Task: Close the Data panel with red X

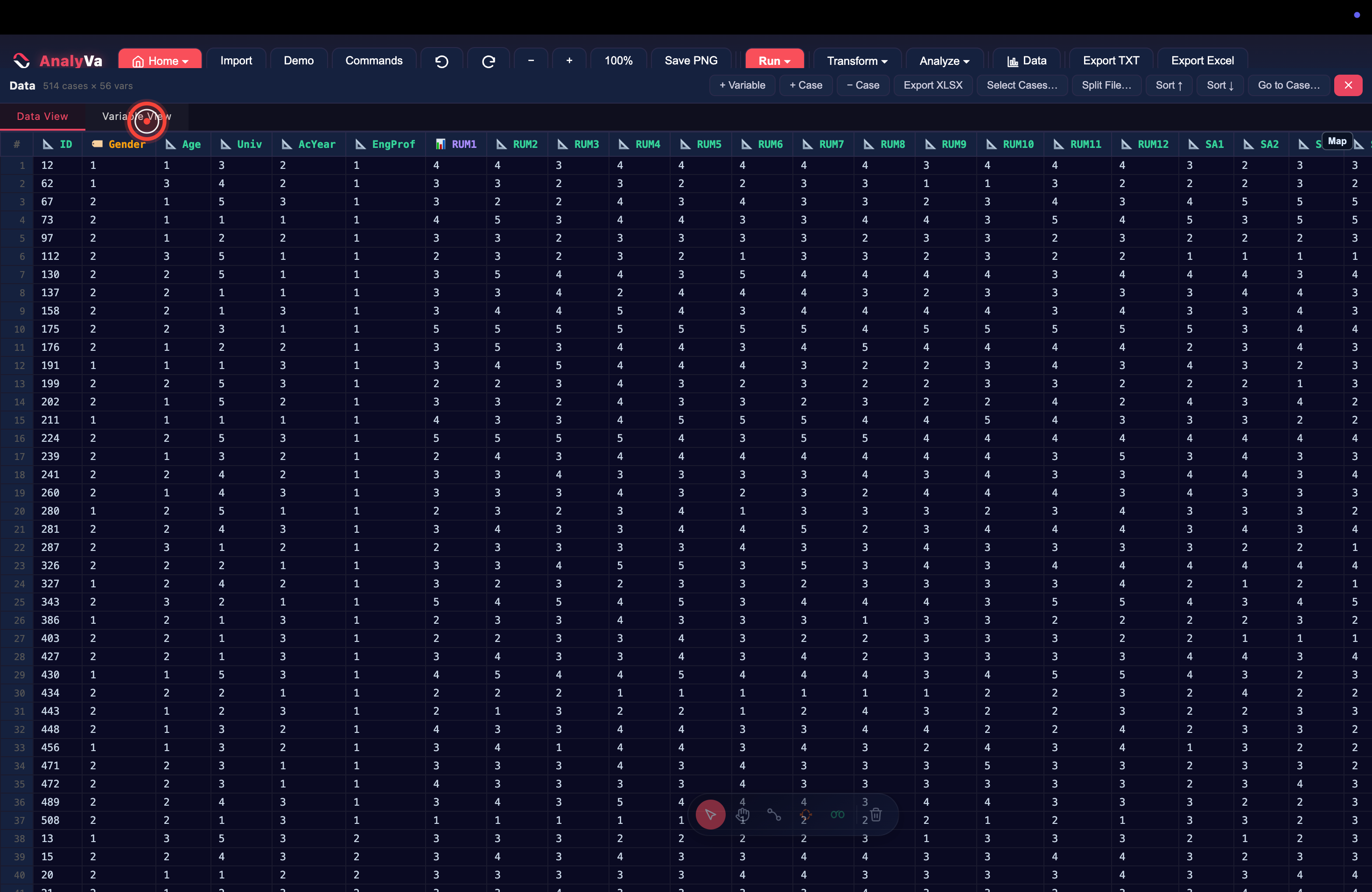Action: [1348, 85]
